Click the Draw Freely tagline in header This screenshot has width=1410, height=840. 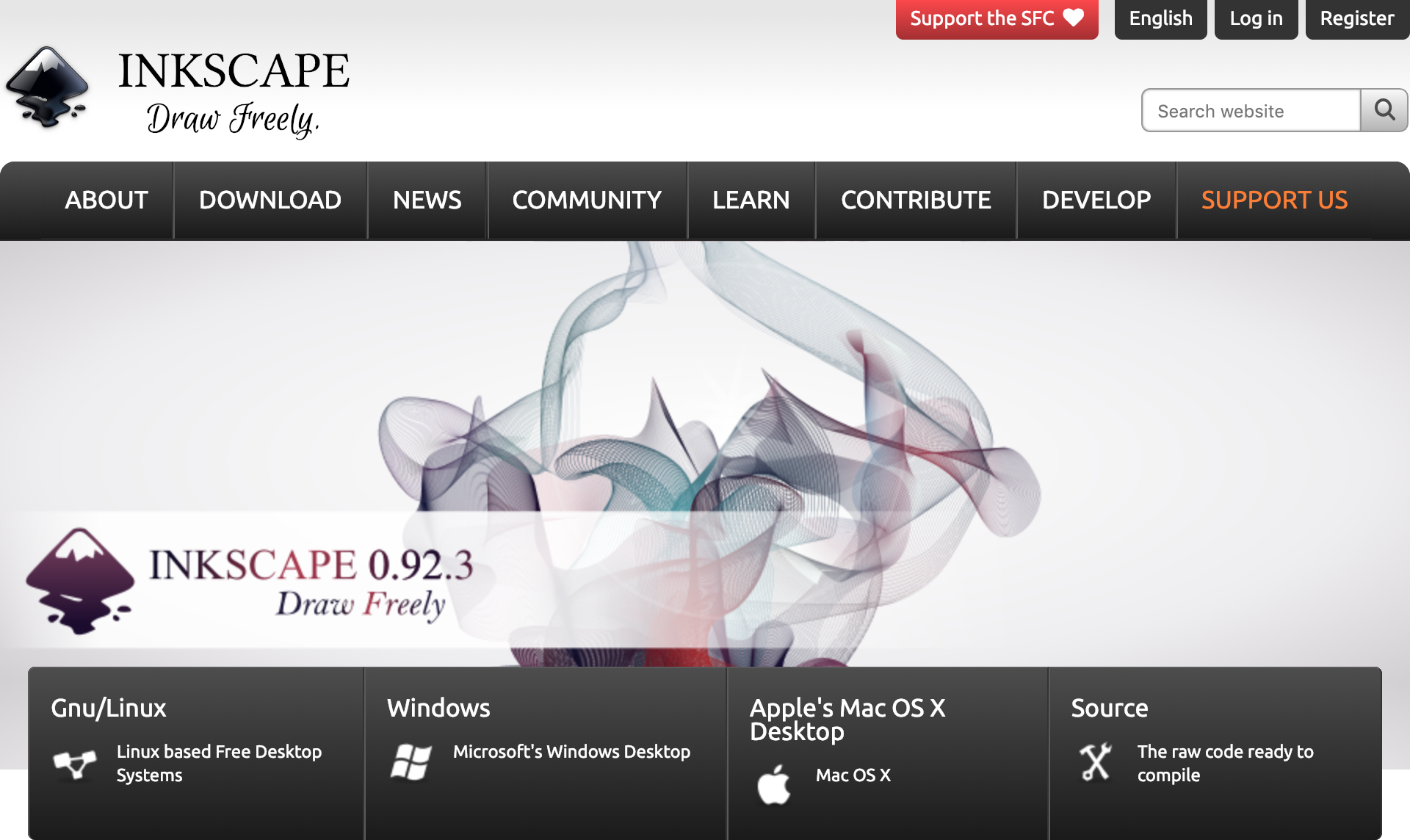click(233, 119)
